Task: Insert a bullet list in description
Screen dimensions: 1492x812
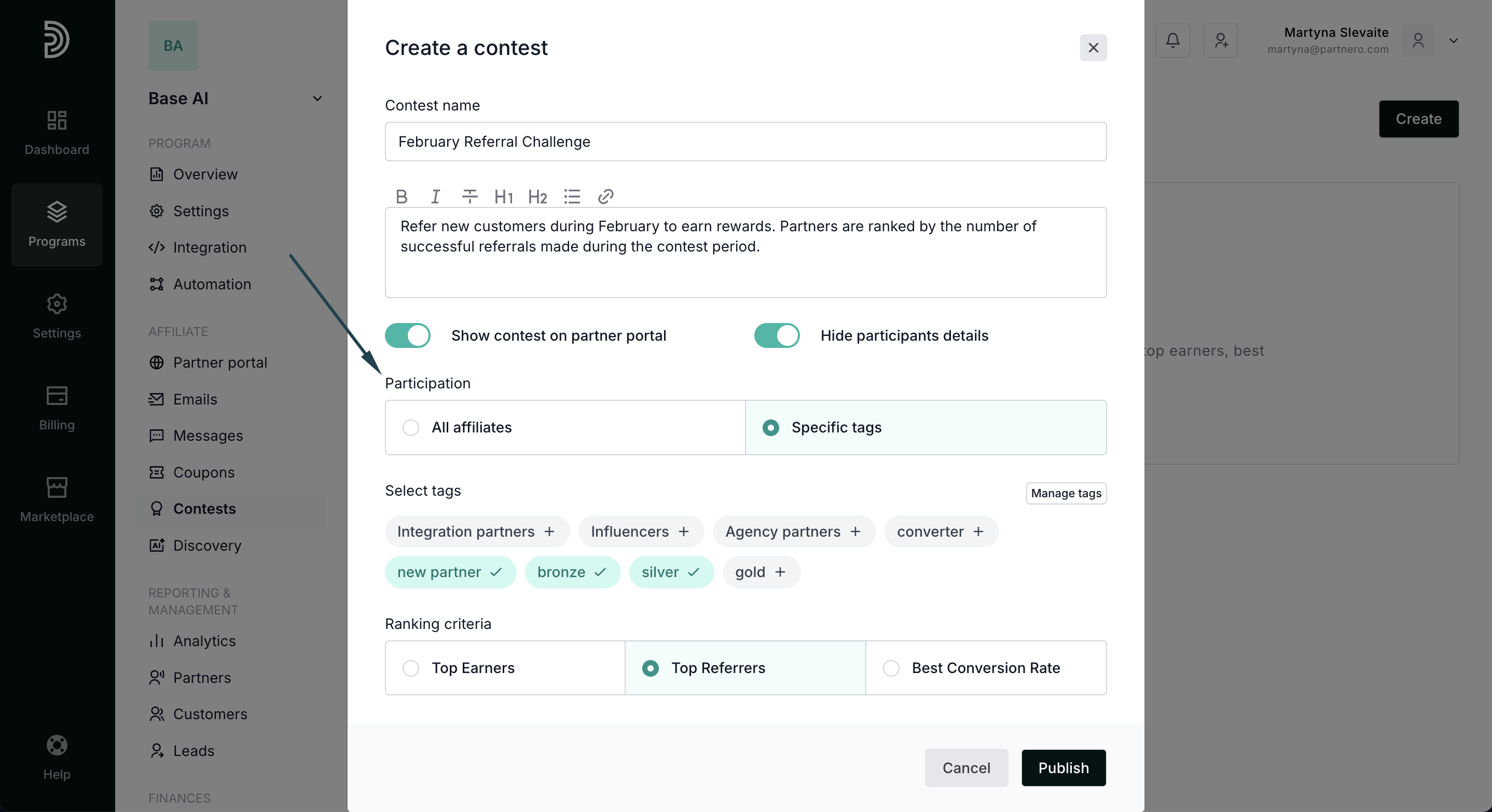Action: (572, 197)
